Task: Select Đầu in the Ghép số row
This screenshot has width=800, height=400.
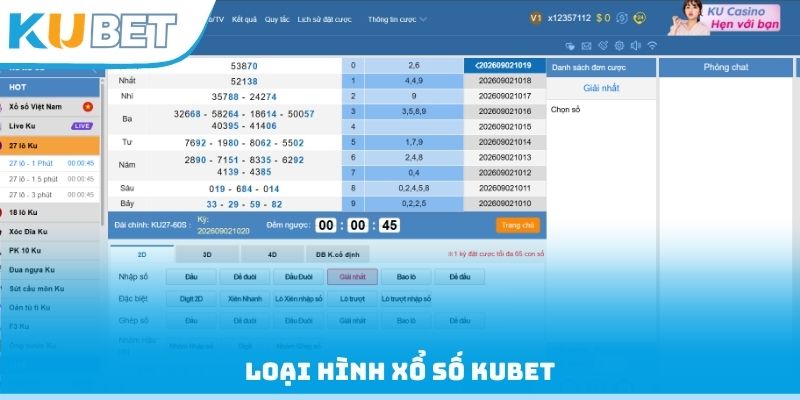Action: coord(191,321)
